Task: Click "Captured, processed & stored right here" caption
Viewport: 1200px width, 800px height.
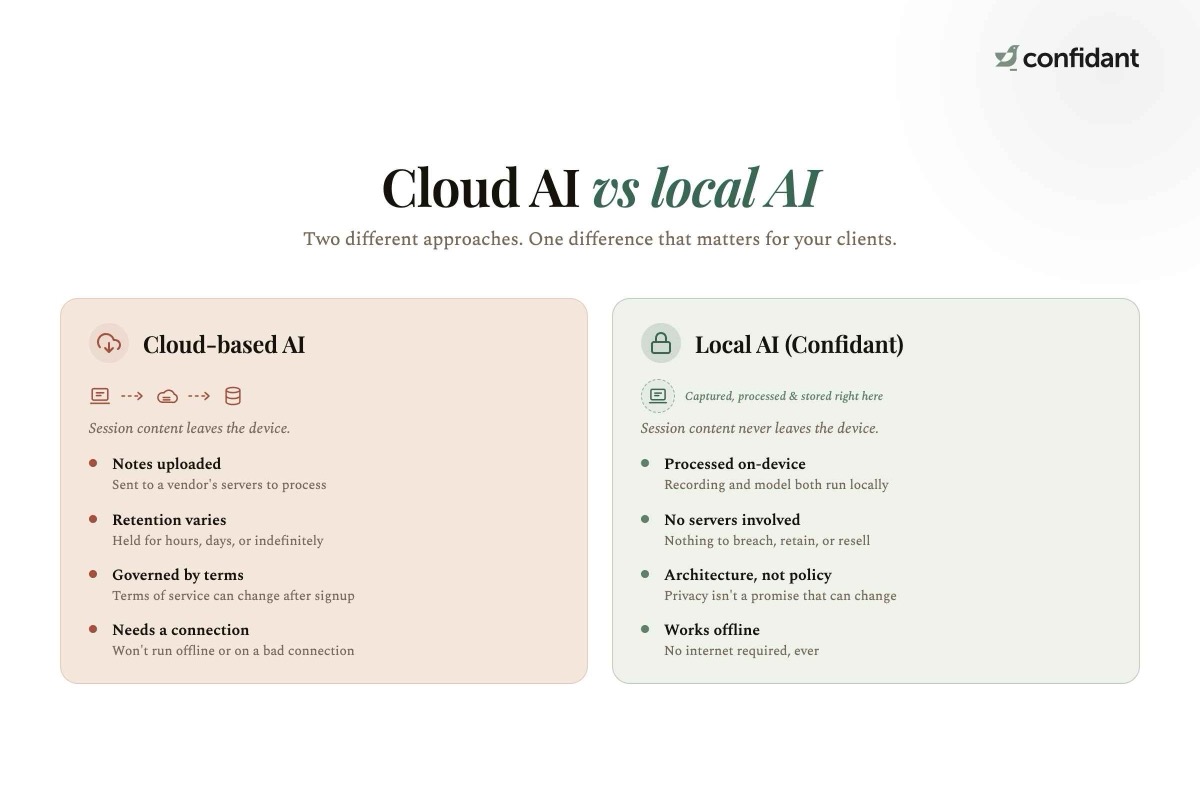Action: click(784, 396)
